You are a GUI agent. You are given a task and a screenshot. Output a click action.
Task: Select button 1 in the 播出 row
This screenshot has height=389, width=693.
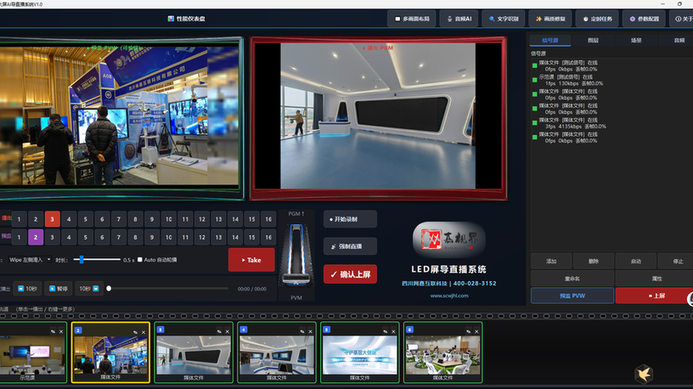19,219
